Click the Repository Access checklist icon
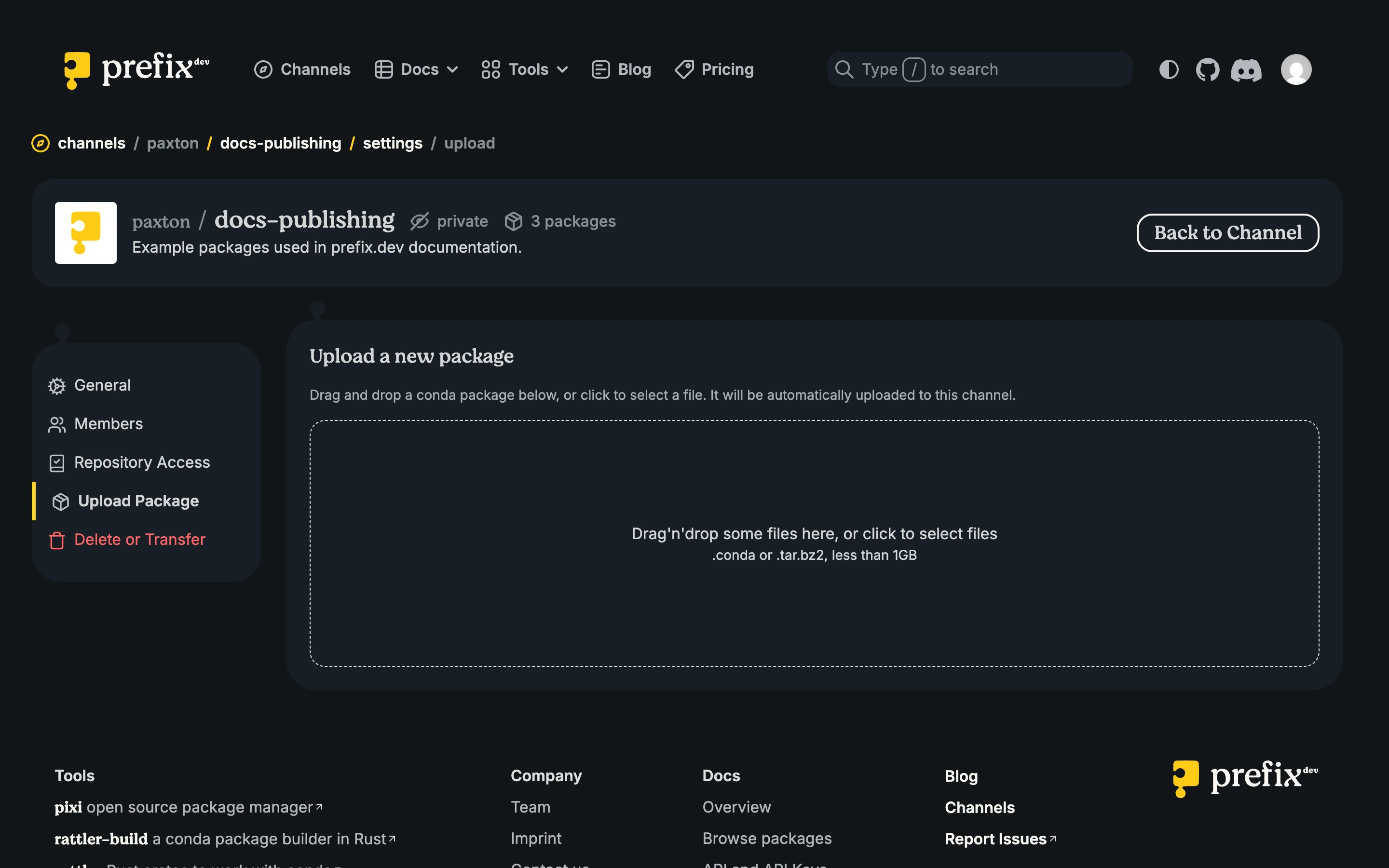This screenshot has width=1389, height=868. click(x=57, y=463)
